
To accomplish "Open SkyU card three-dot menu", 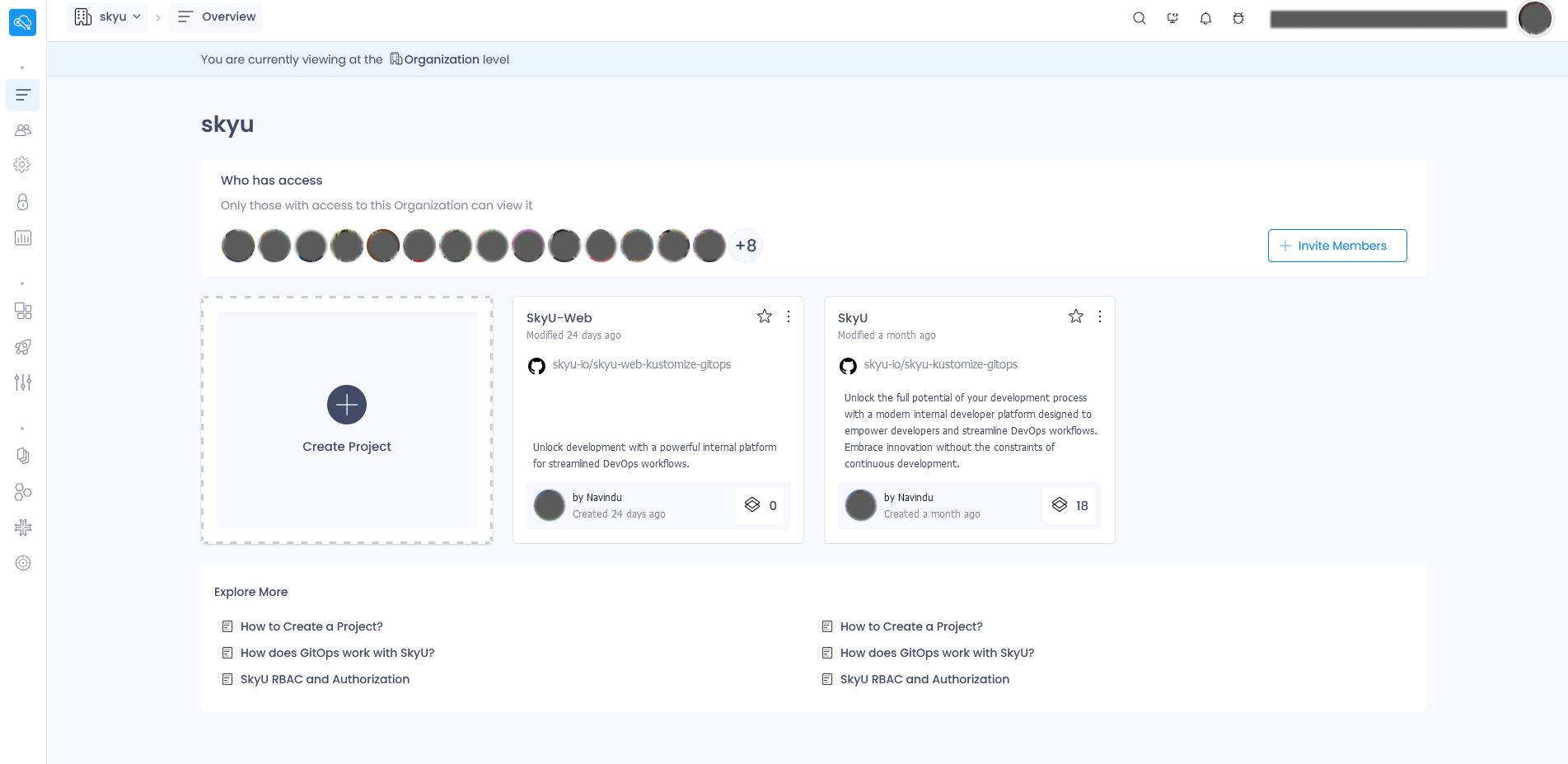I will pyautogui.click(x=1100, y=316).
